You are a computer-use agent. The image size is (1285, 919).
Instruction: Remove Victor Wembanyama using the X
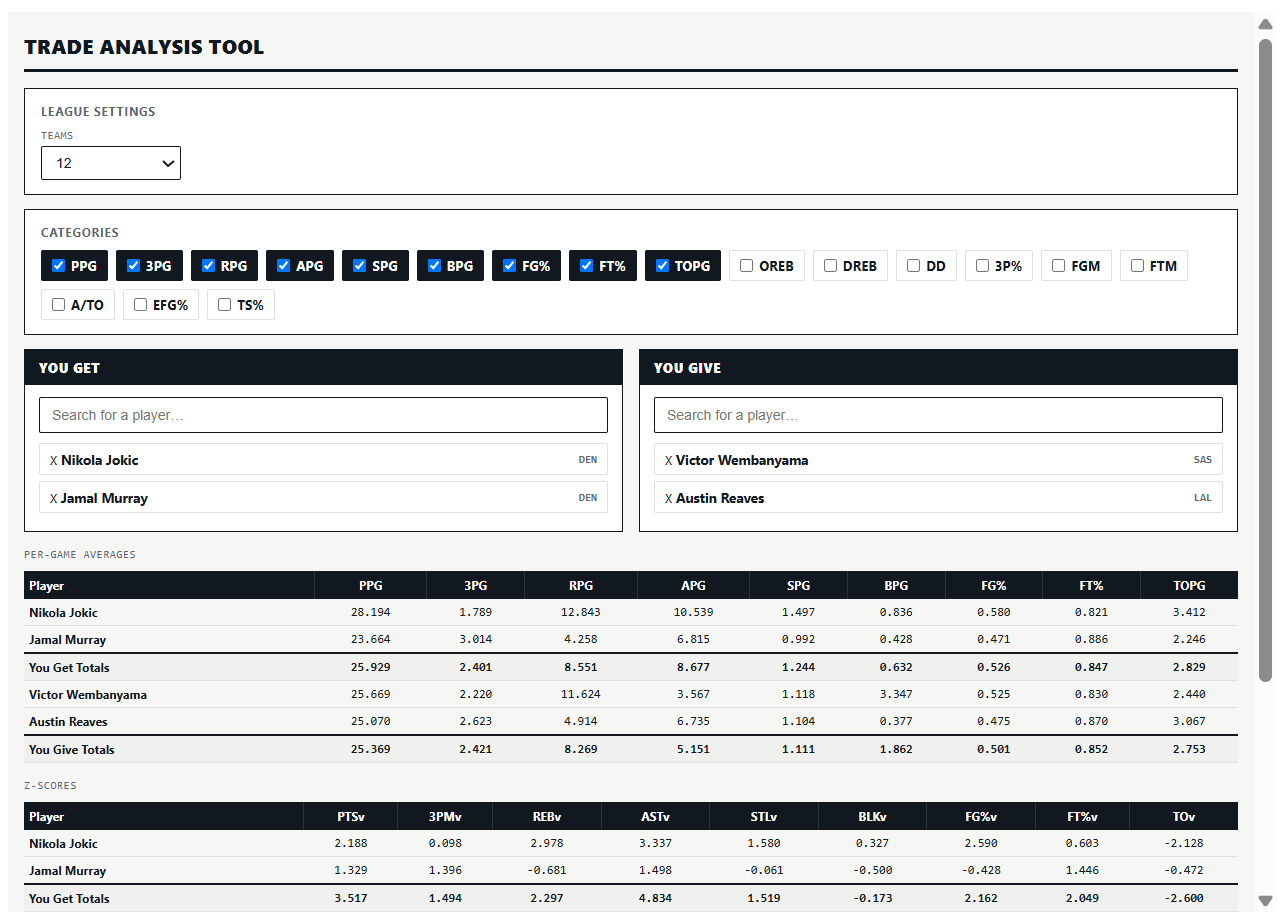669,461
